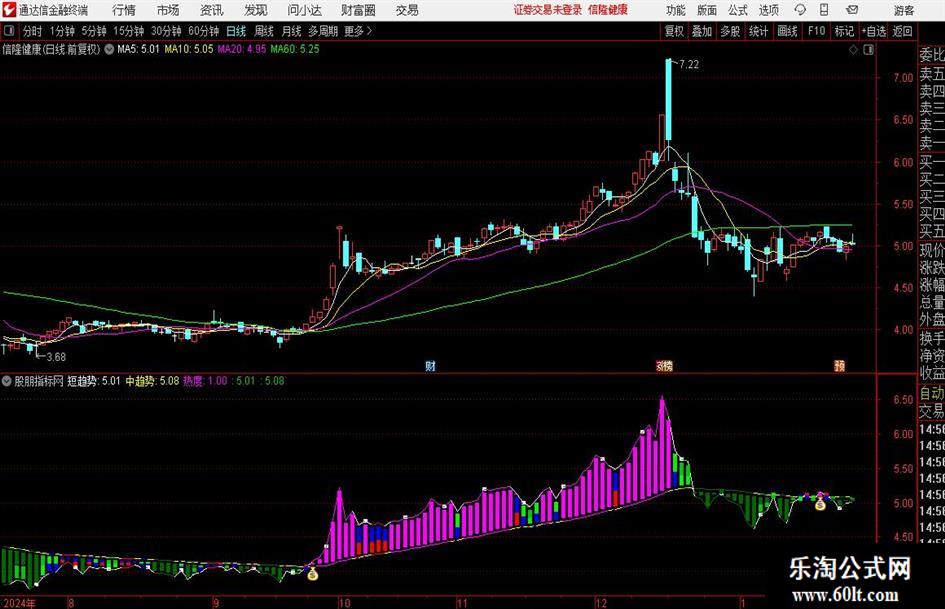
Task: Click the 信隆健康 stock name in title bar
Action: click(608, 10)
